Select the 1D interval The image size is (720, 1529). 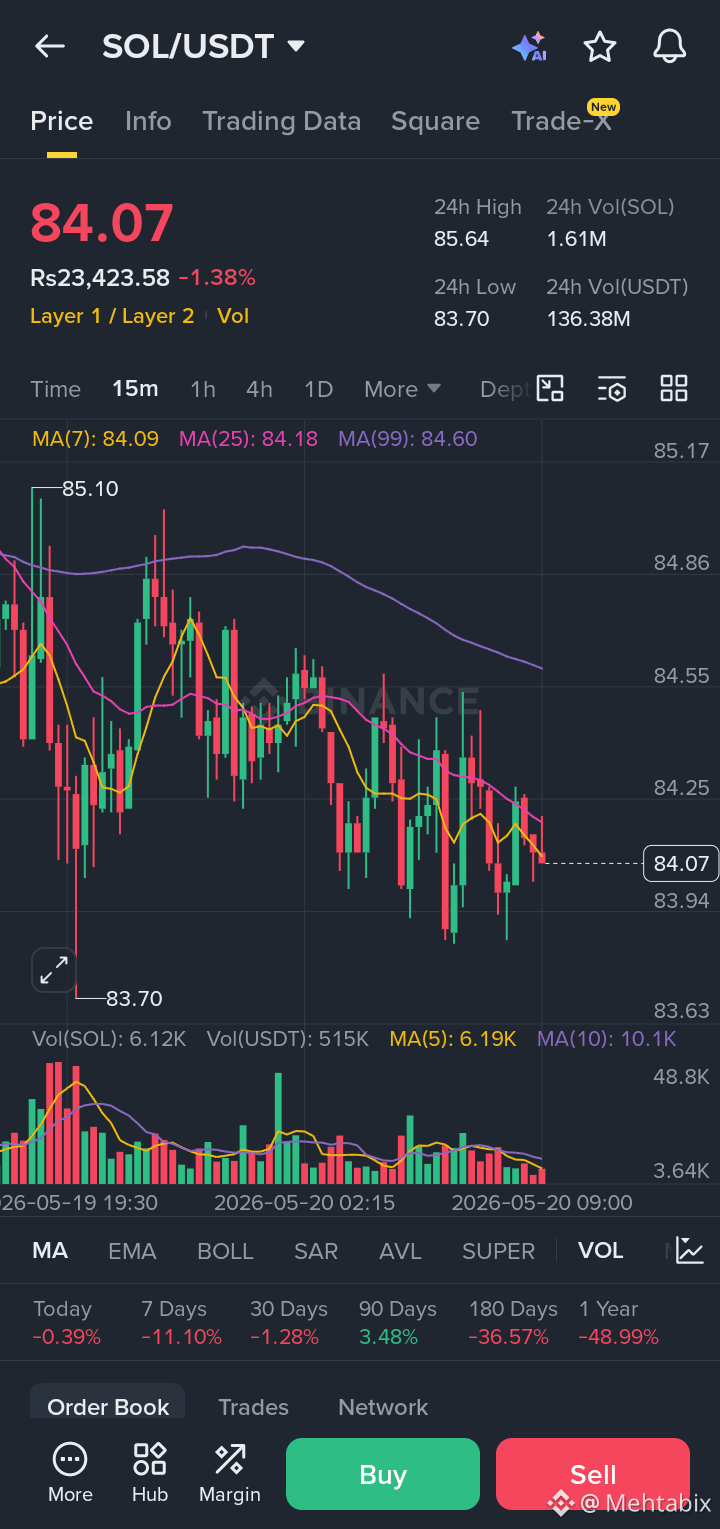click(318, 389)
